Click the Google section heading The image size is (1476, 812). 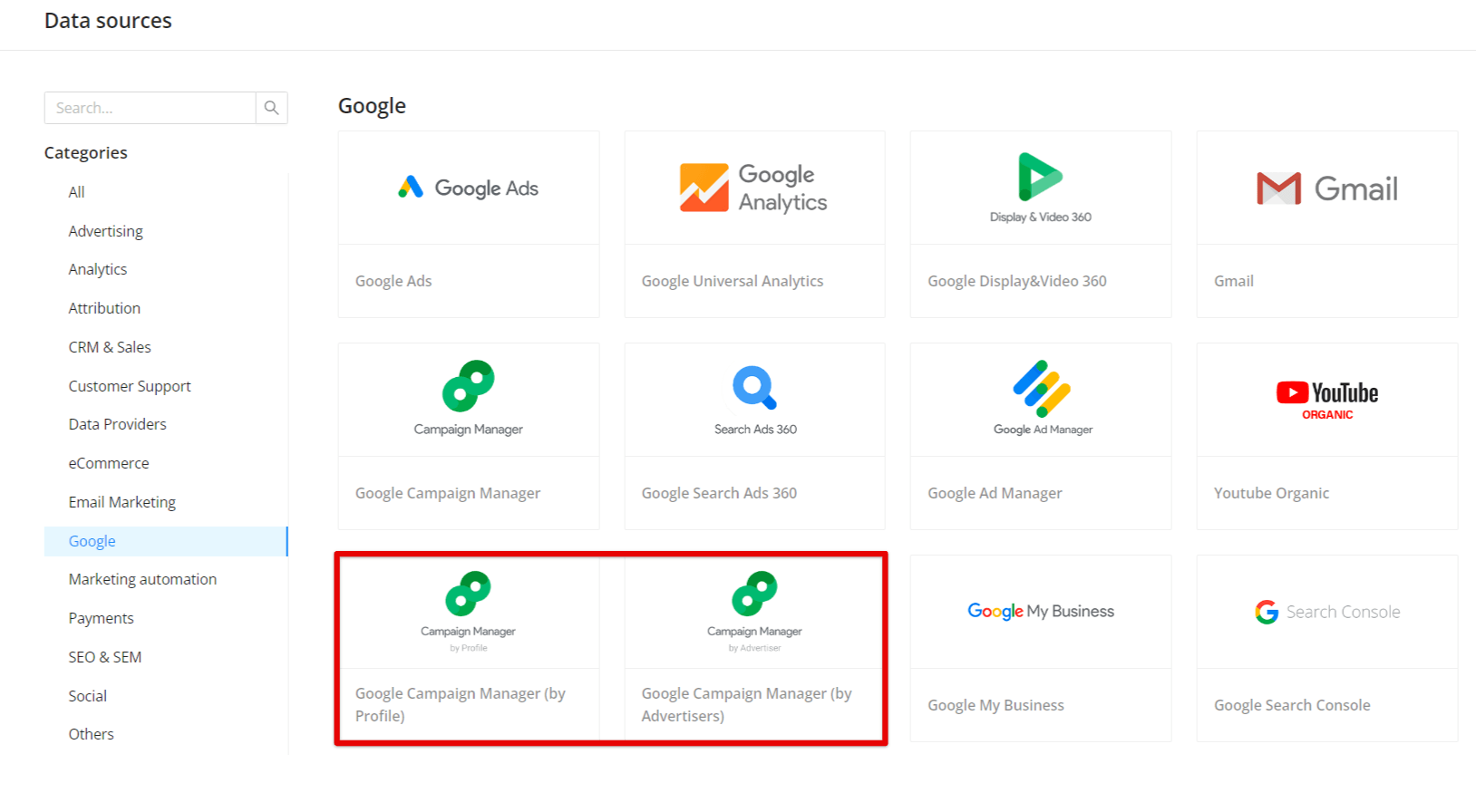372,106
